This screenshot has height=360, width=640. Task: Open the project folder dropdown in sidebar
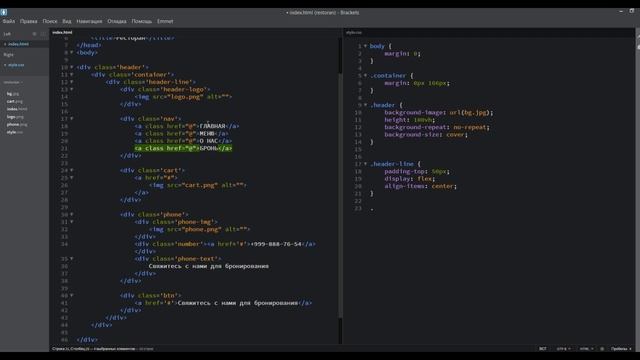[x=13, y=82]
